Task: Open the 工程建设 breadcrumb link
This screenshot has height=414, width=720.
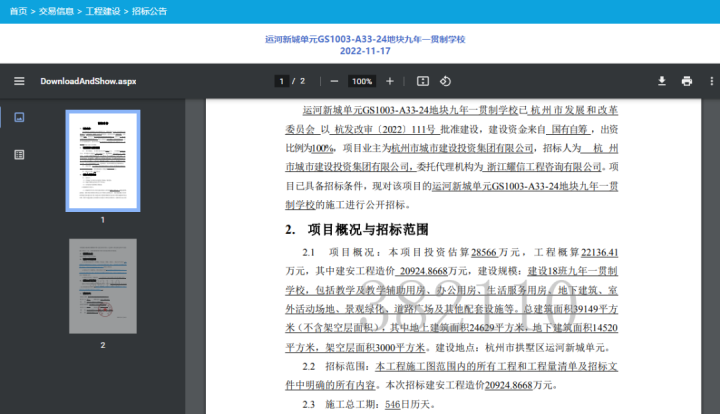Action: 103,11
